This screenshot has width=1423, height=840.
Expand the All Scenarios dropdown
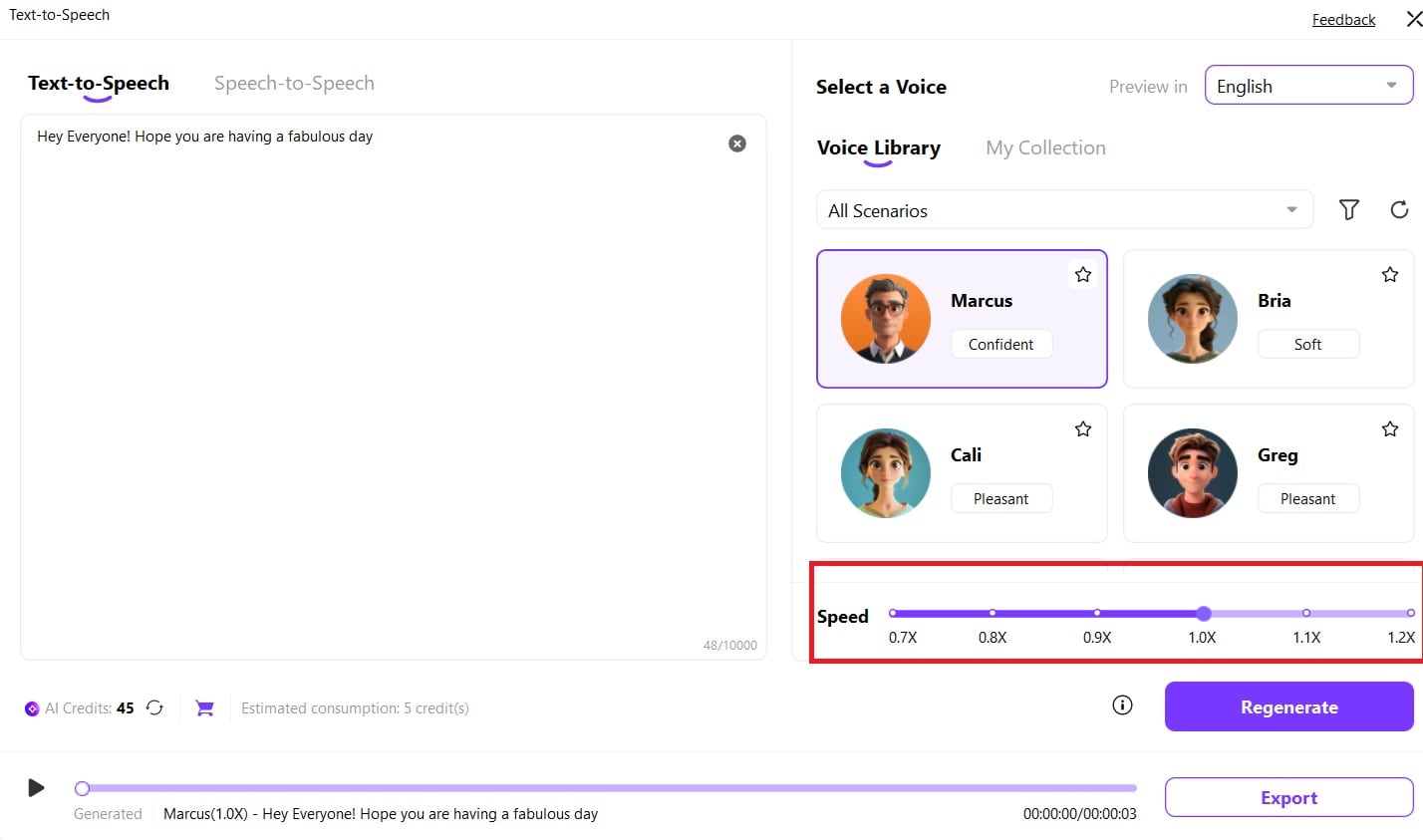click(1064, 210)
